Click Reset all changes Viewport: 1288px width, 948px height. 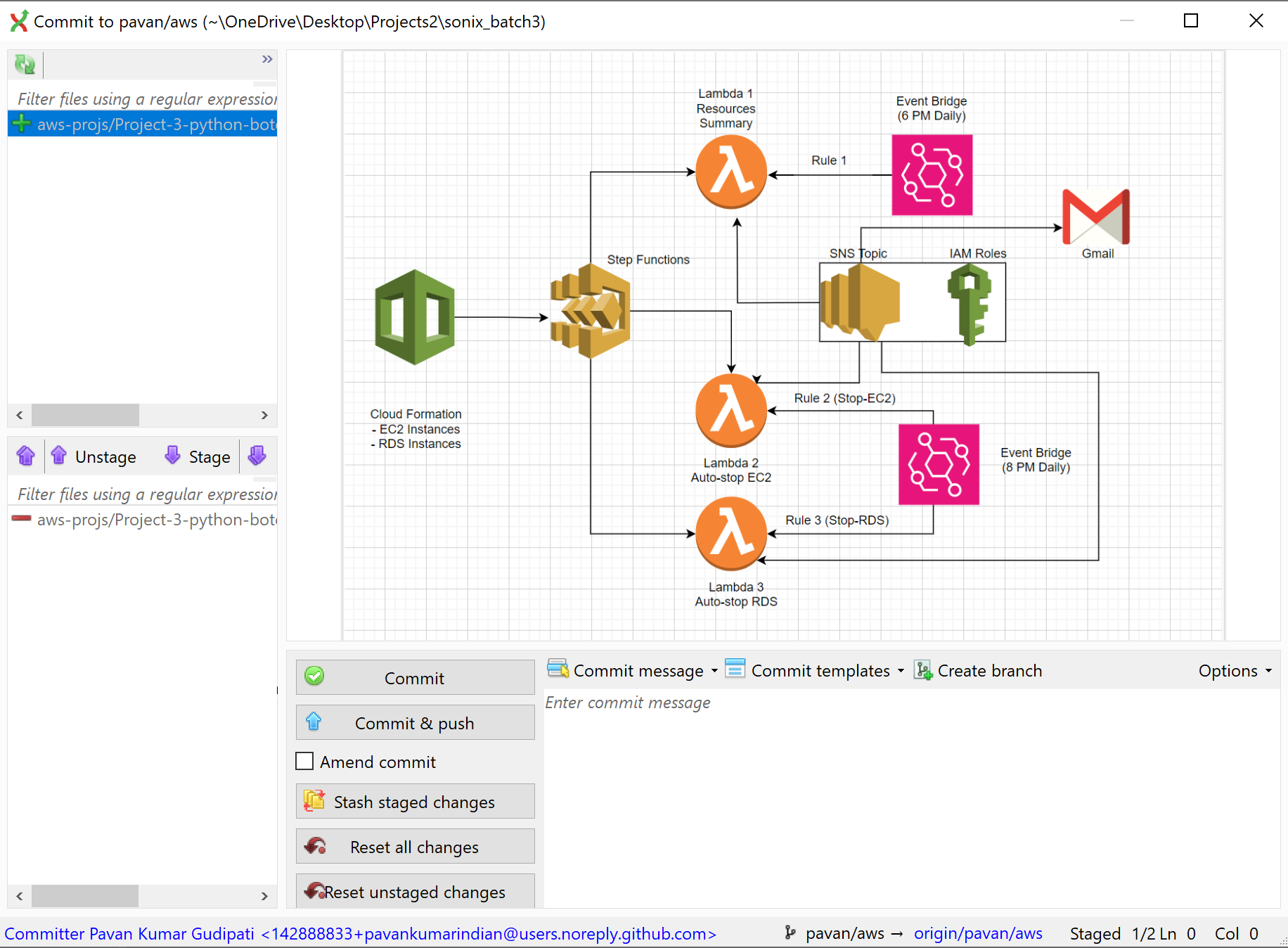[415, 846]
